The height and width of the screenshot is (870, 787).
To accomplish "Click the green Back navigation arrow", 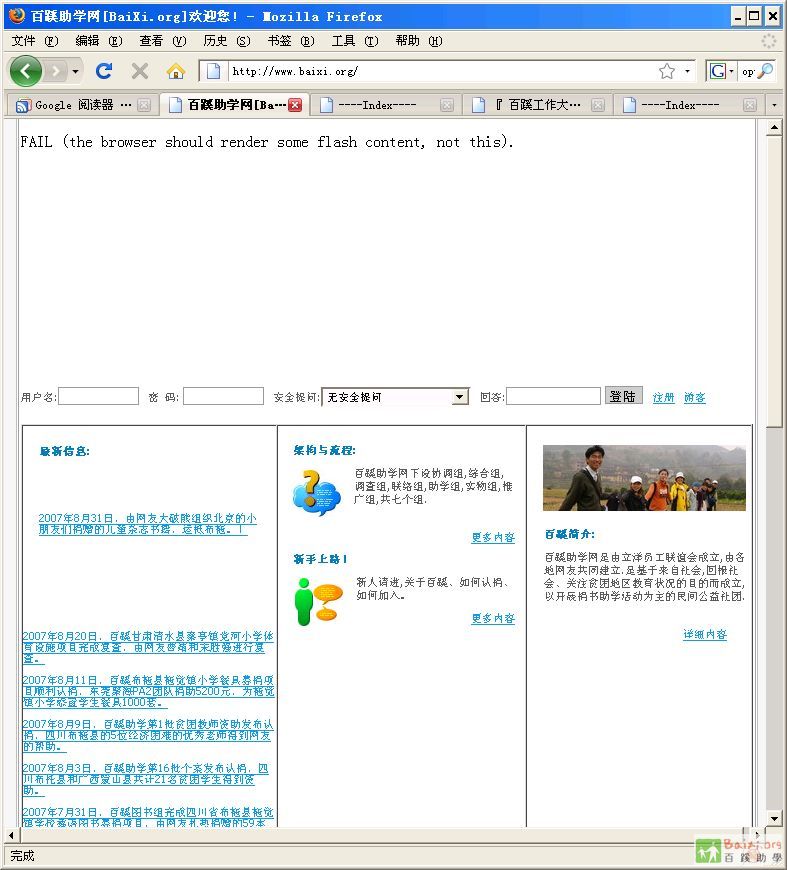I will 26,71.
